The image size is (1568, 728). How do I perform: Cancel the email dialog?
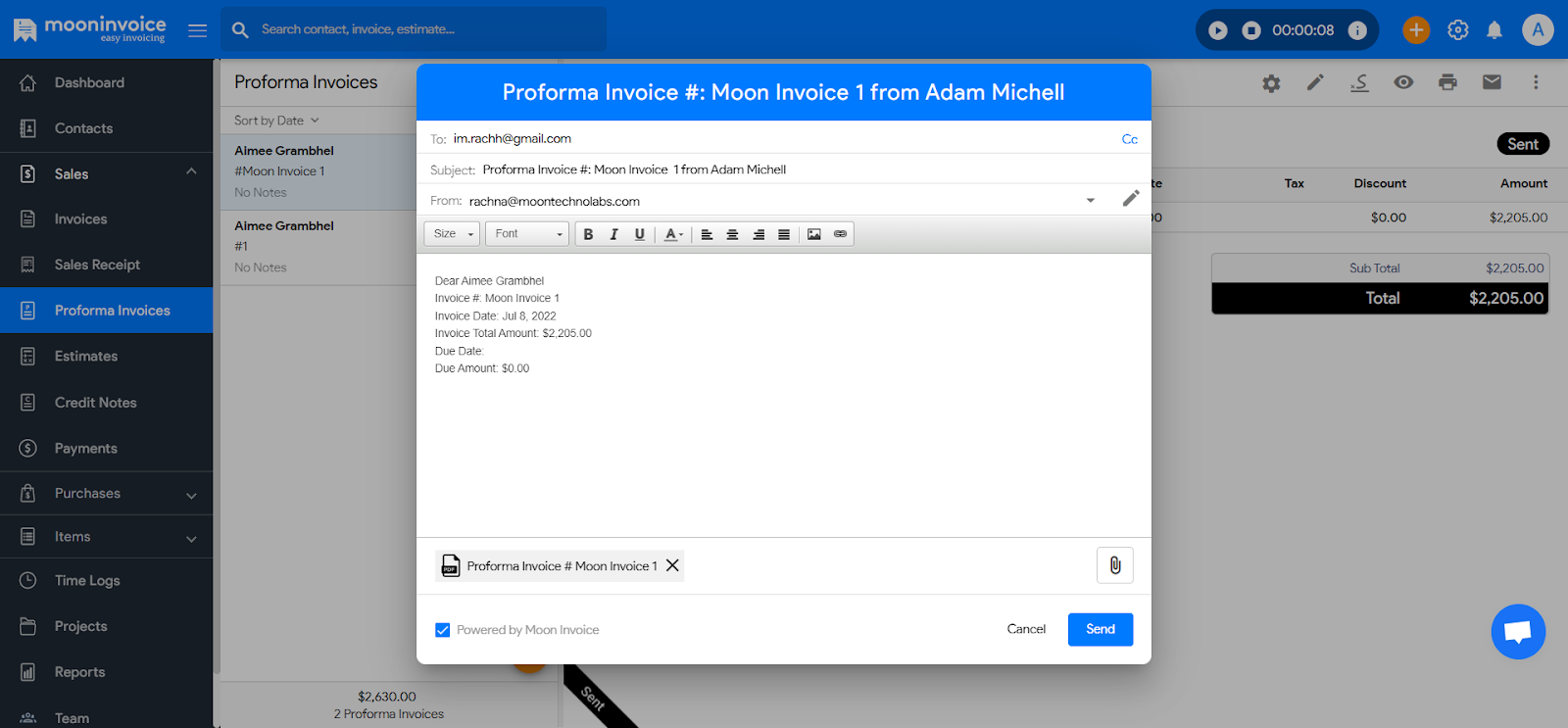1026,629
